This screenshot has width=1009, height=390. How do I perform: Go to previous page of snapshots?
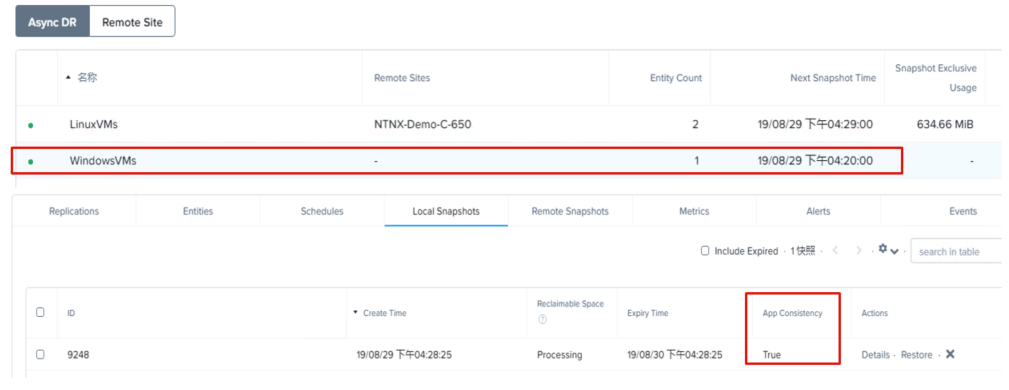pyautogui.click(x=835, y=250)
